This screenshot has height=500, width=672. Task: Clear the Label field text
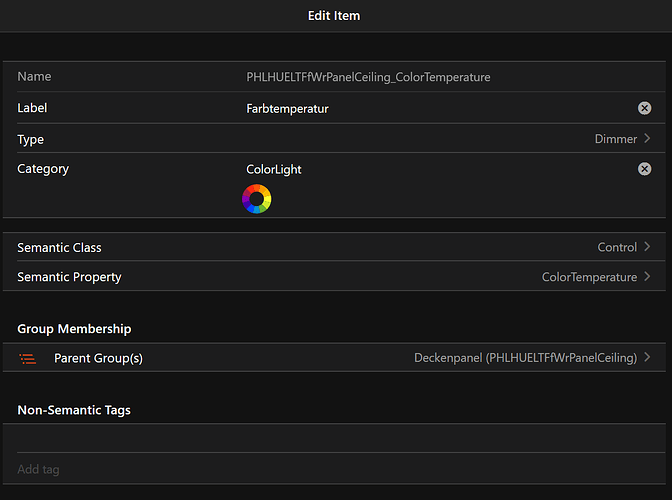coord(644,108)
